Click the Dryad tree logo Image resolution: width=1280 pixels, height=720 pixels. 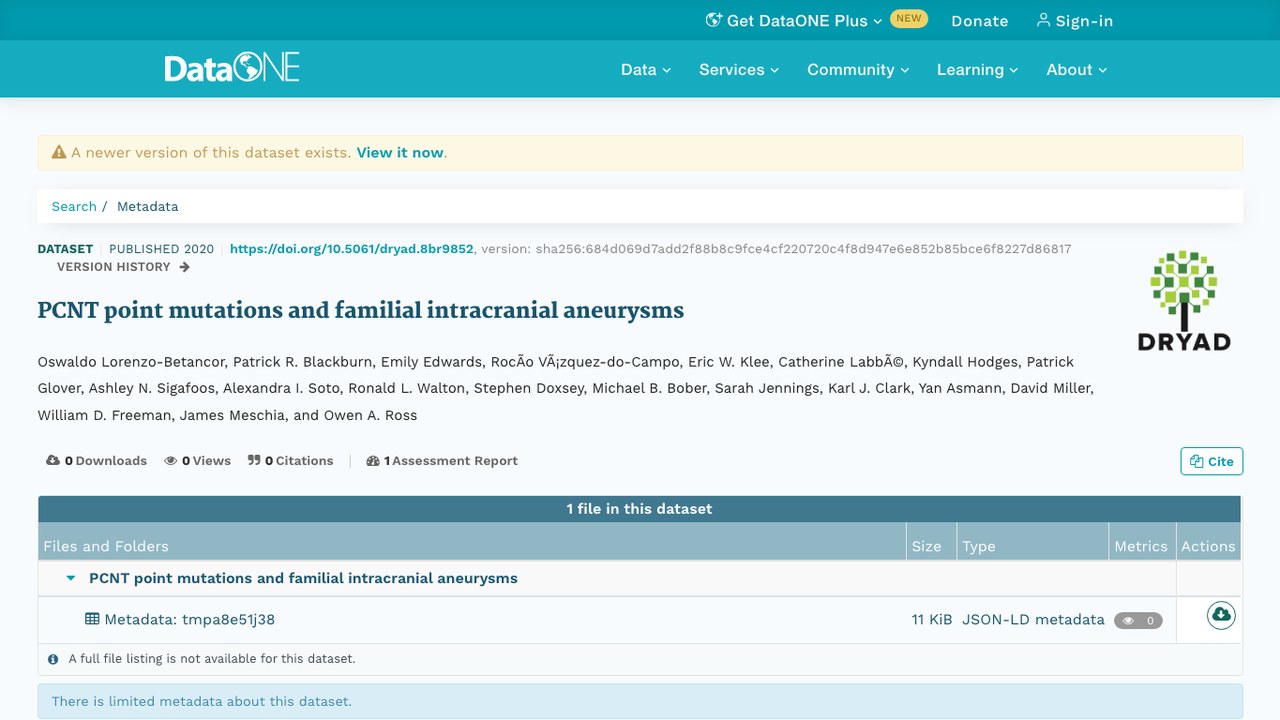1184,300
